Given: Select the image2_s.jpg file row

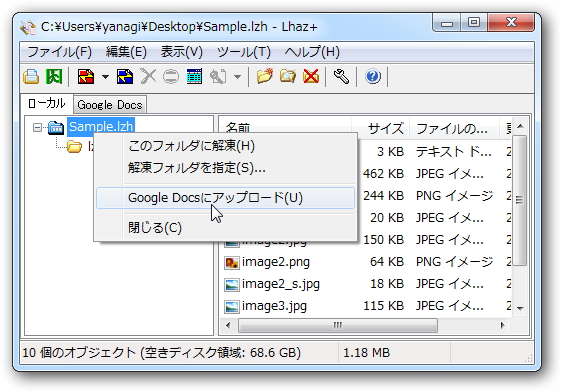Looking at the screenshot, I should click(366, 284).
